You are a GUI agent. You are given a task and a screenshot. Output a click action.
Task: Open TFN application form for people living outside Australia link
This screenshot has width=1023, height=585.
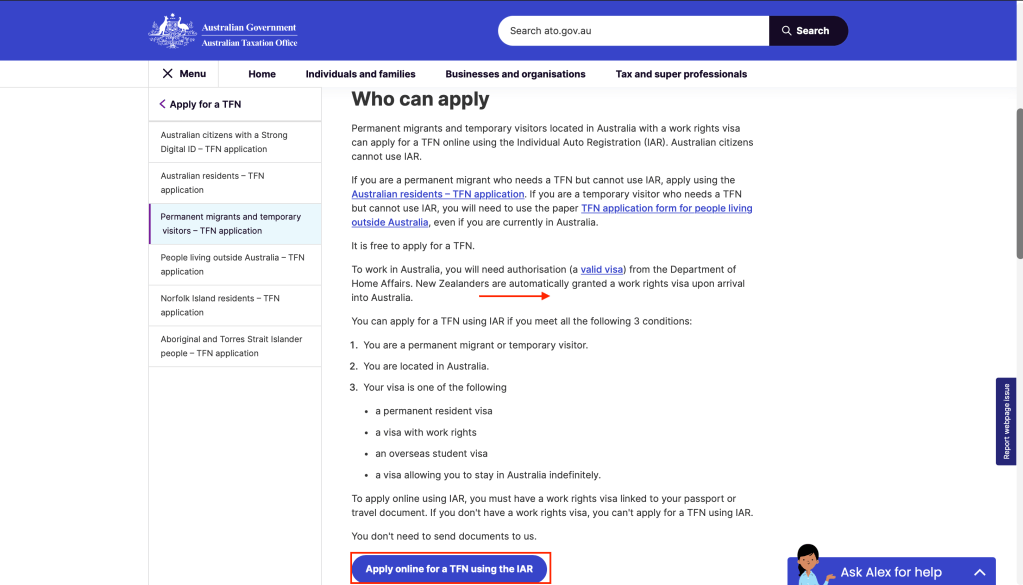[x=666, y=208]
